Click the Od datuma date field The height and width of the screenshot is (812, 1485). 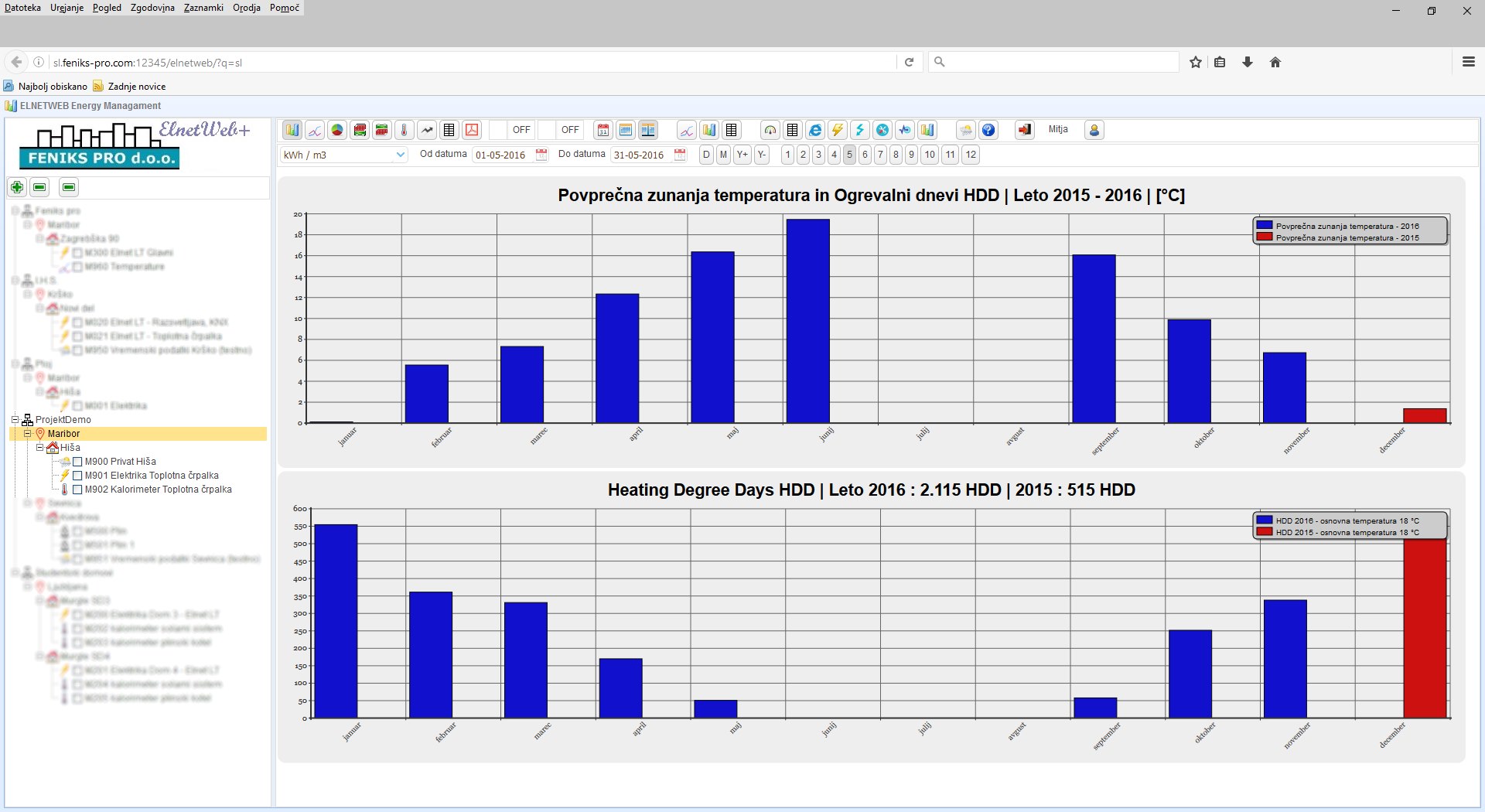click(x=502, y=155)
